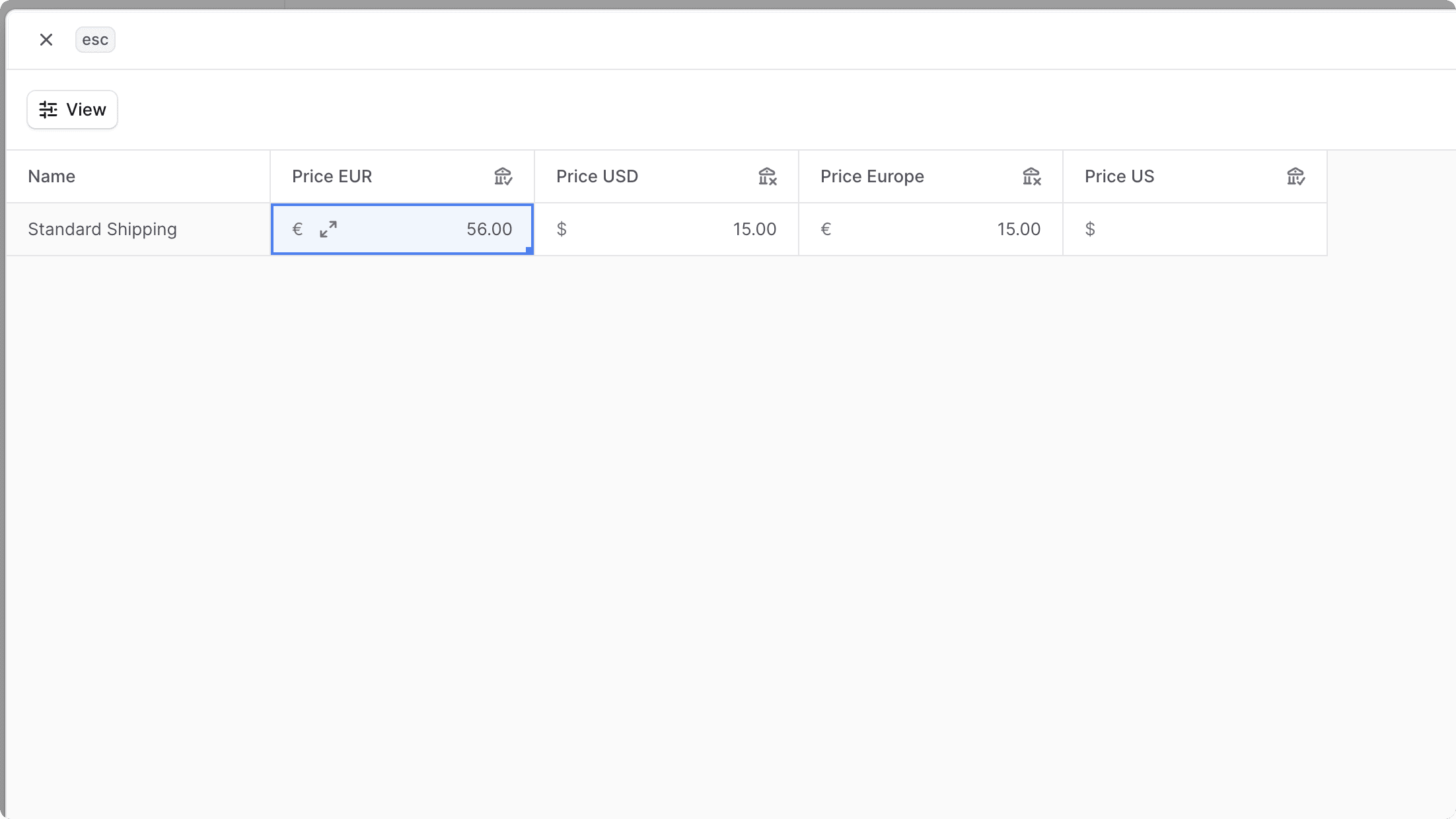Close the bulk editor with the X icon
This screenshot has height=819, width=1456.
tap(46, 39)
